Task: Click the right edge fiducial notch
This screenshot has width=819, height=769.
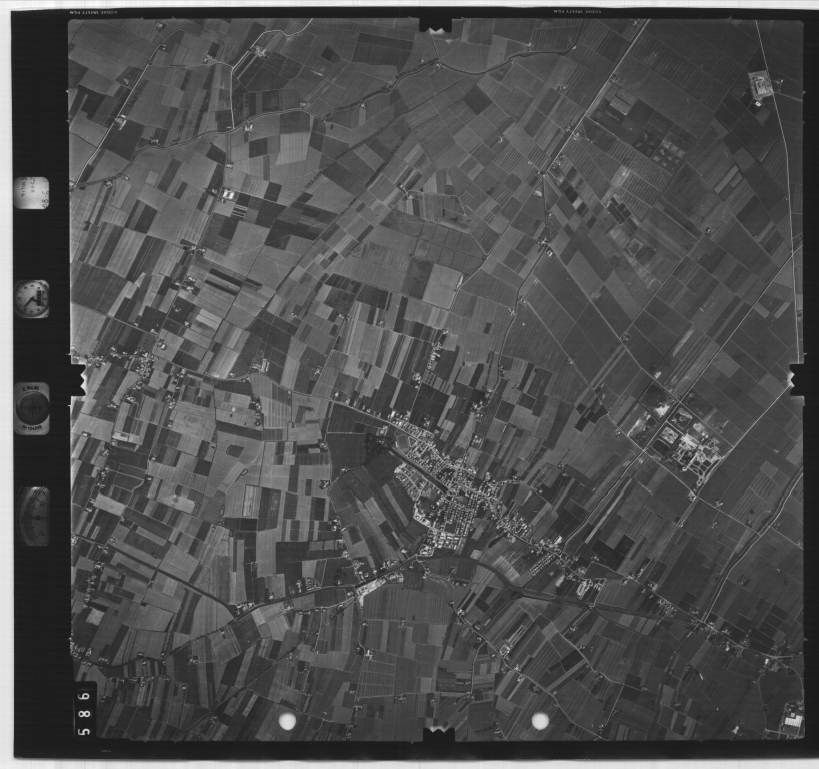Action: point(798,378)
